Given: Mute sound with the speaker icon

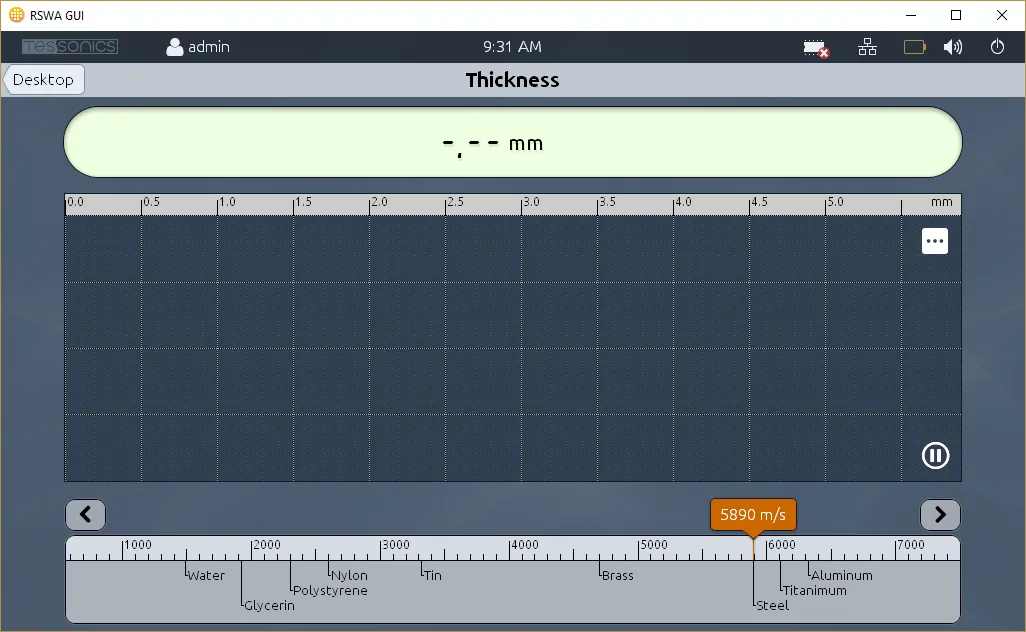Looking at the screenshot, I should (x=953, y=47).
